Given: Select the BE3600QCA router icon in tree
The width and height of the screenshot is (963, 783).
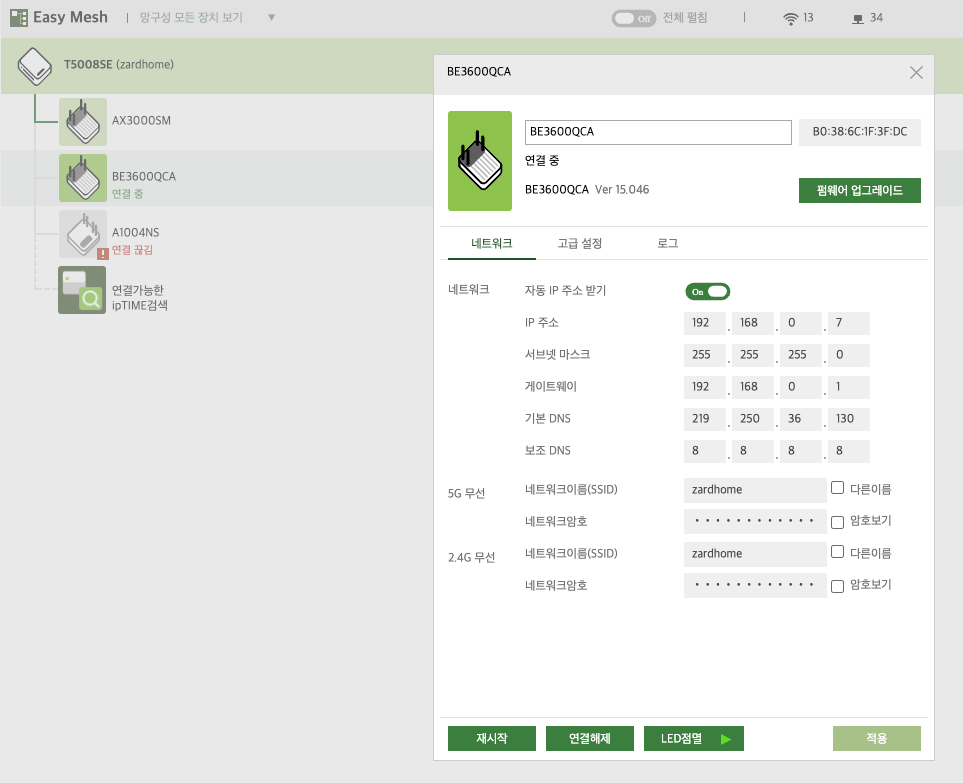Looking at the screenshot, I should click(x=83, y=178).
